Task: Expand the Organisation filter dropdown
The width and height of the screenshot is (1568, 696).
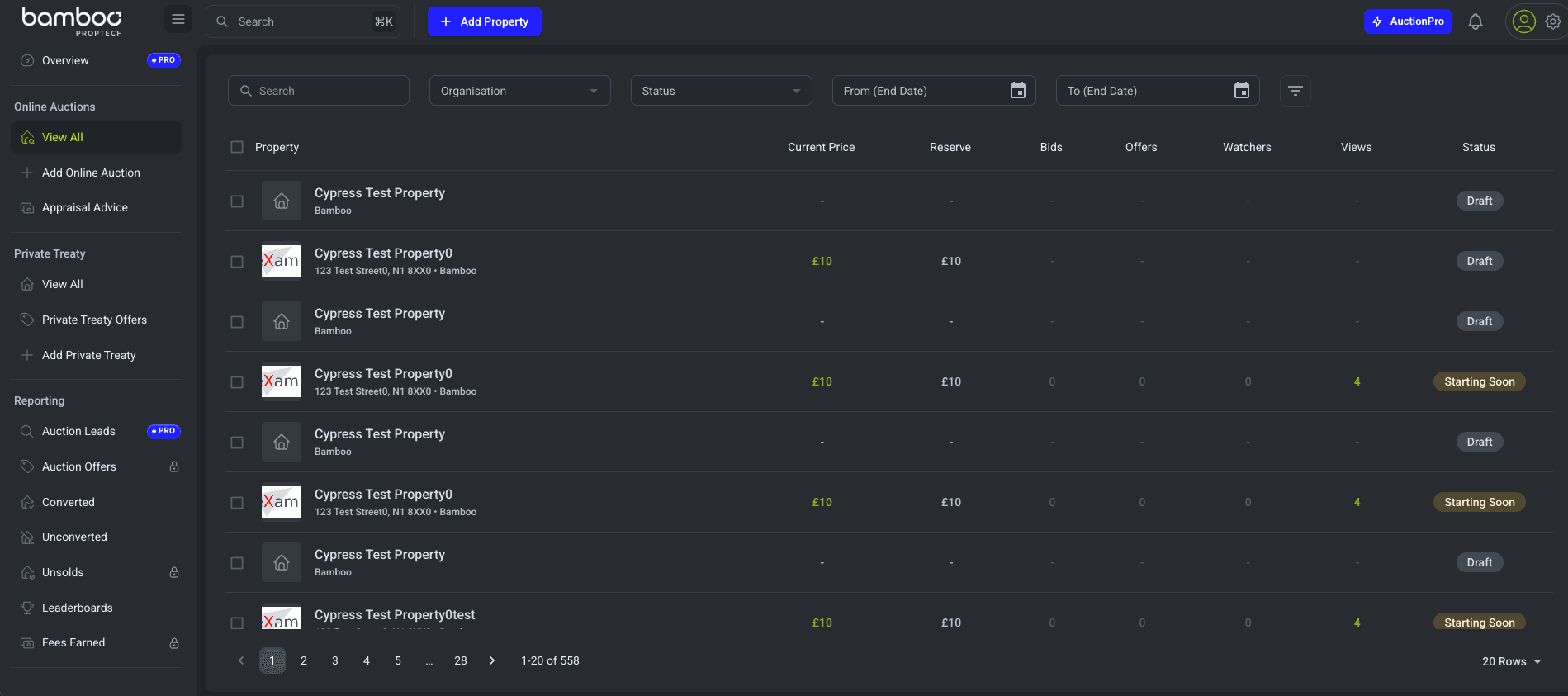Action: [519, 91]
